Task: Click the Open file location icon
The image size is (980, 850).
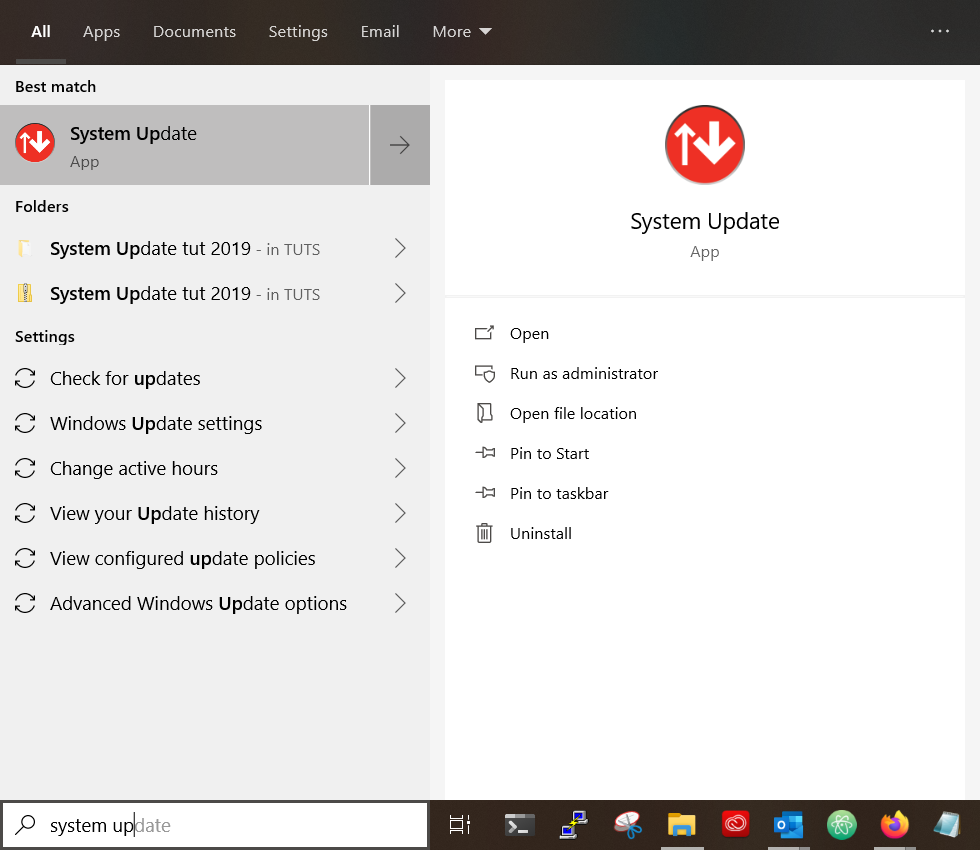Action: (x=484, y=413)
